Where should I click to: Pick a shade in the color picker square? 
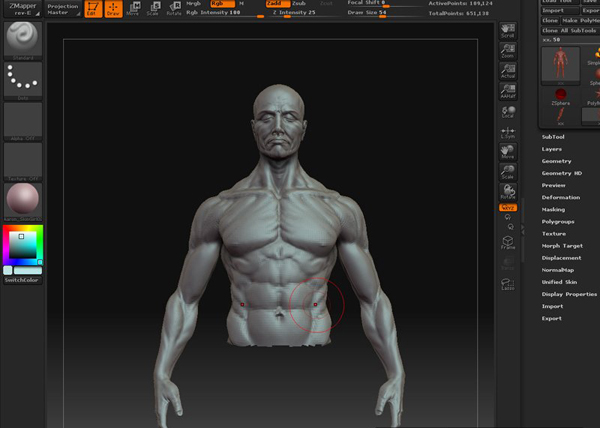coord(23,245)
